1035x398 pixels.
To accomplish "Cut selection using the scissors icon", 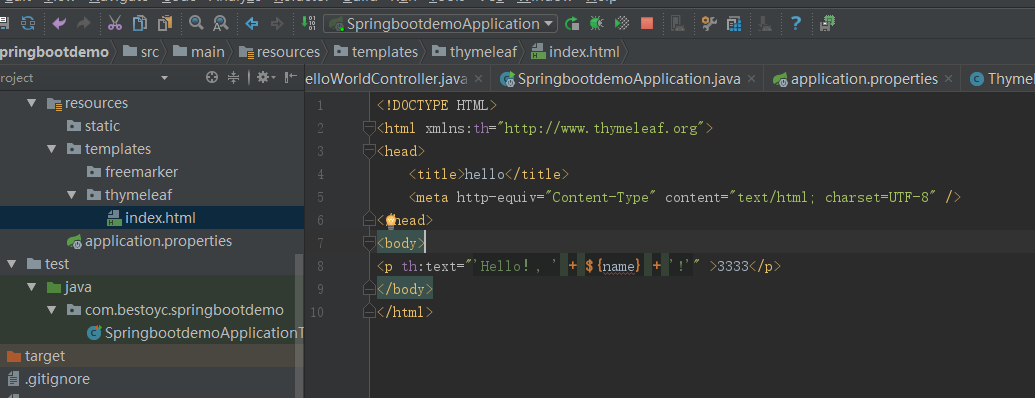I will tap(115, 24).
